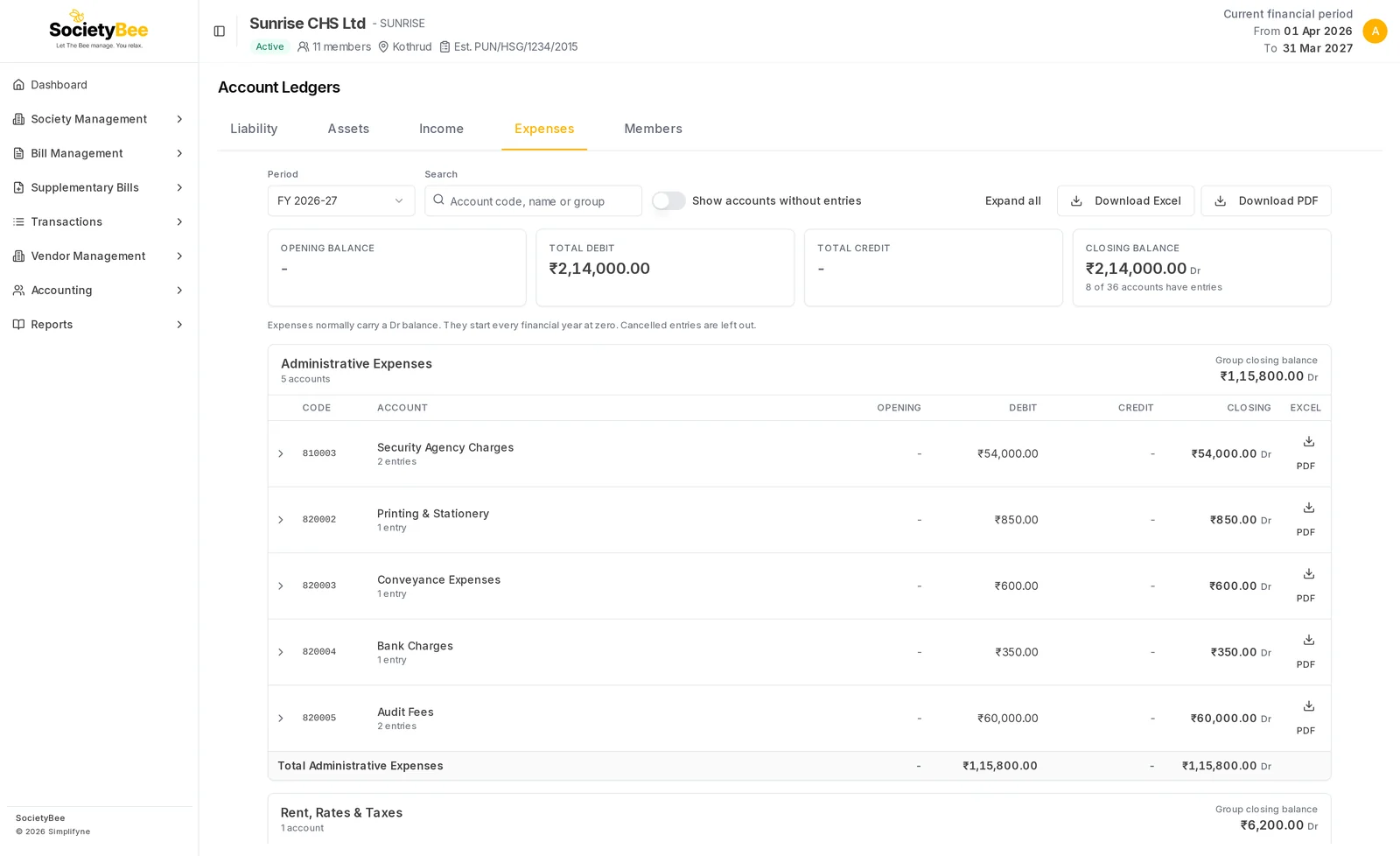Open the user avatar menu
This screenshot has width=1400, height=856.
click(1375, 31)
